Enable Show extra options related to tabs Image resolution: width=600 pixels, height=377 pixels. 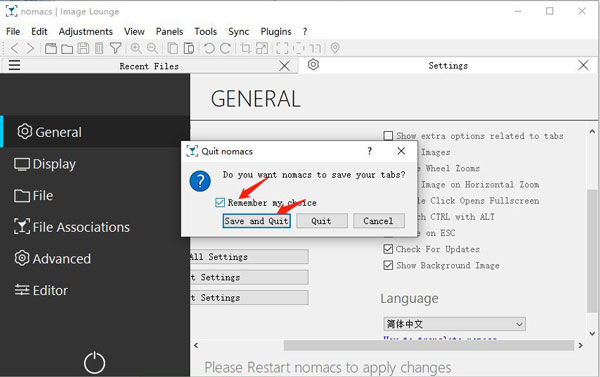388,136
